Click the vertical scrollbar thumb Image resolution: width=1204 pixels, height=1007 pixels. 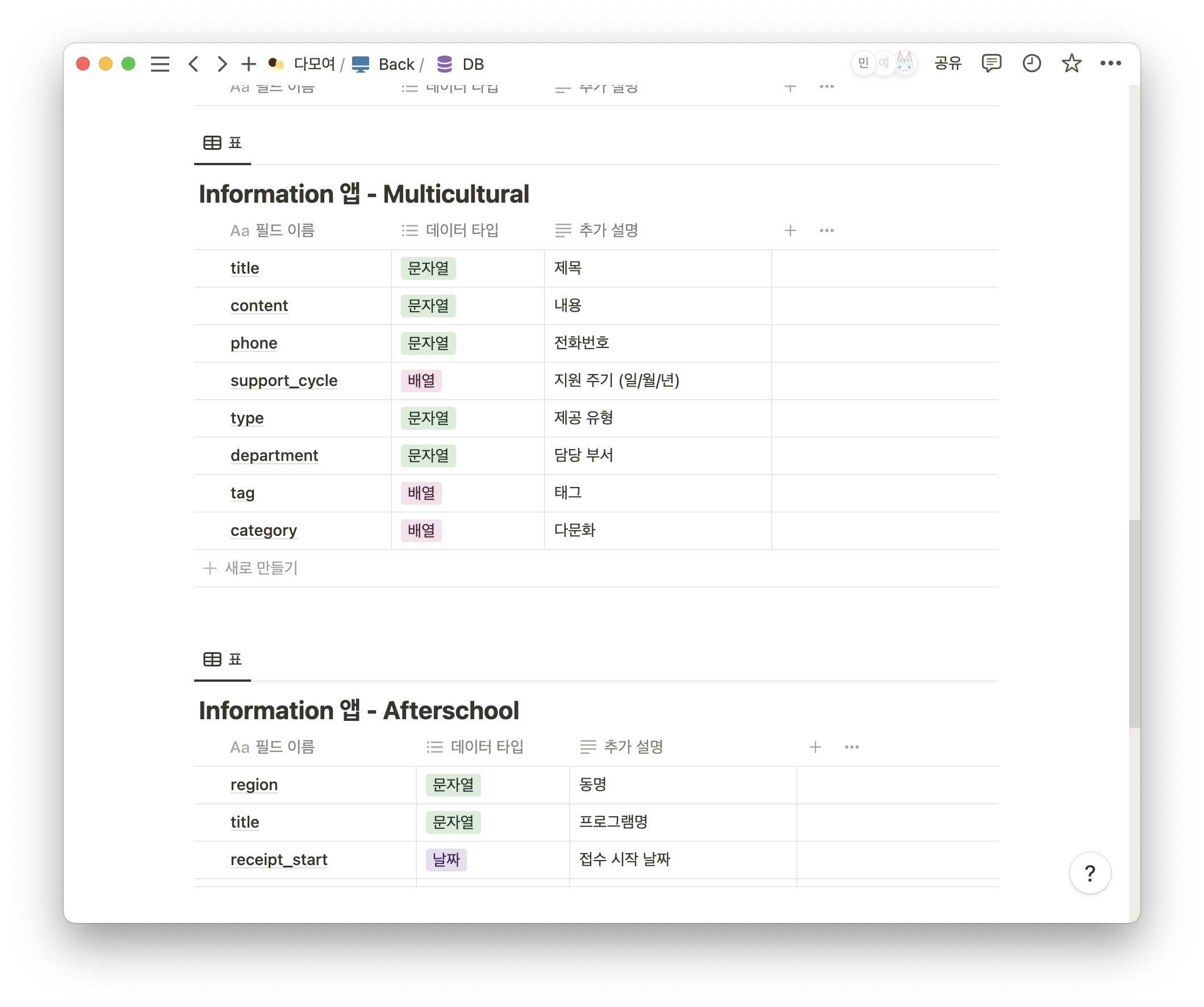[x=1134, y=624]
